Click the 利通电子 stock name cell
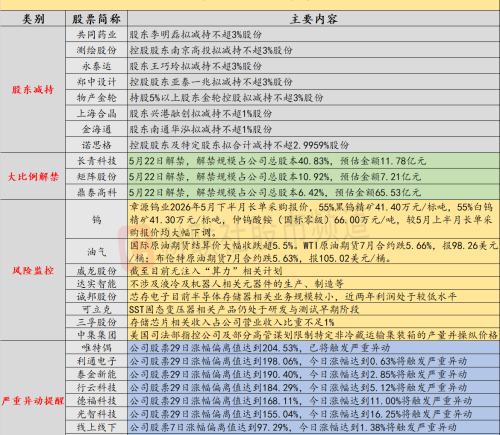 click(x=96, y=361)
